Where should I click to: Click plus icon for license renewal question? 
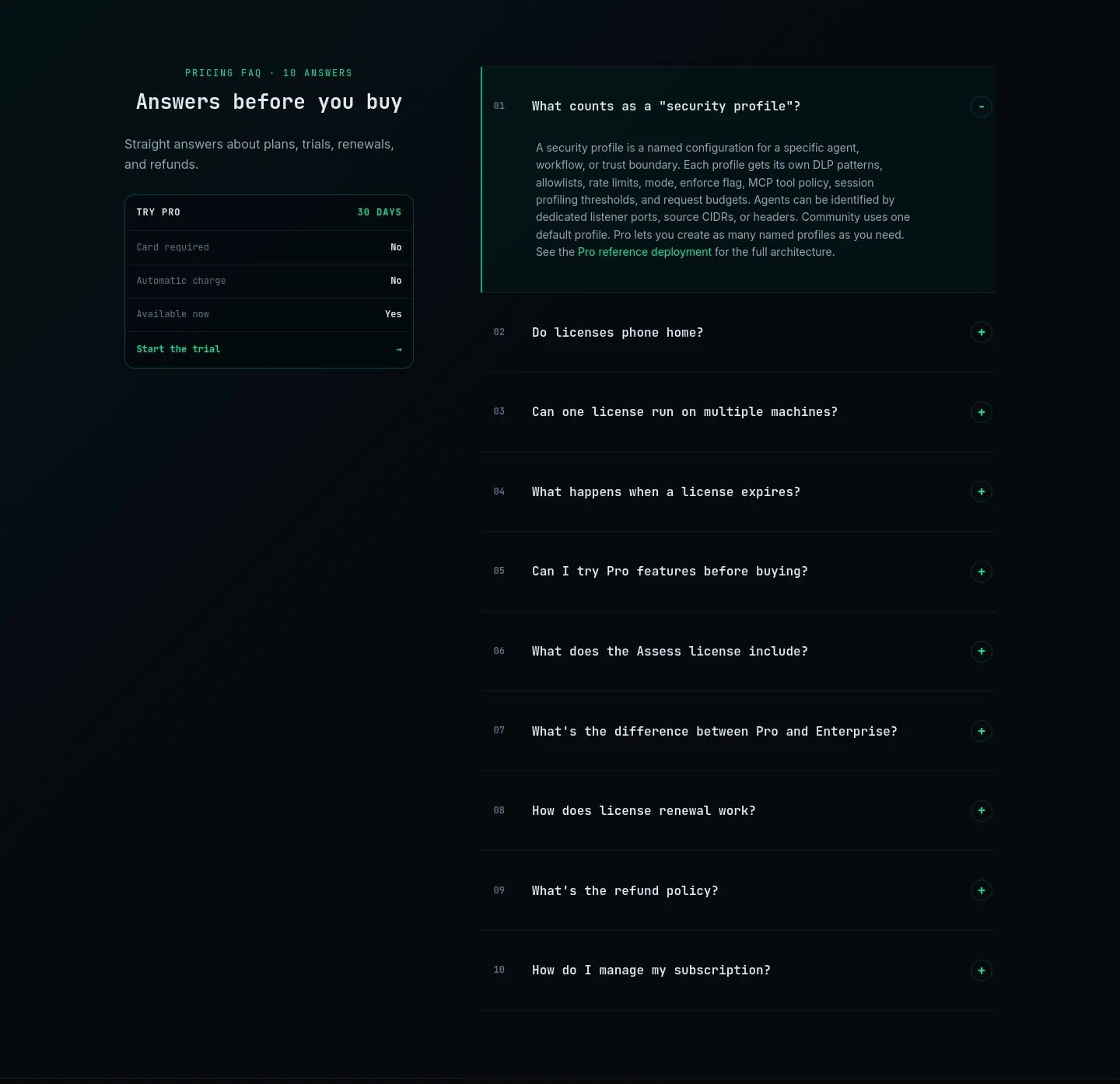982,811
